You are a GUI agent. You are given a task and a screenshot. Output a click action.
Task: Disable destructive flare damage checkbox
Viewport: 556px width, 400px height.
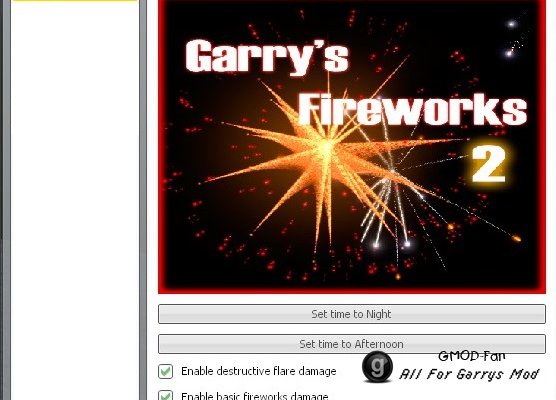tap(166, 371)
